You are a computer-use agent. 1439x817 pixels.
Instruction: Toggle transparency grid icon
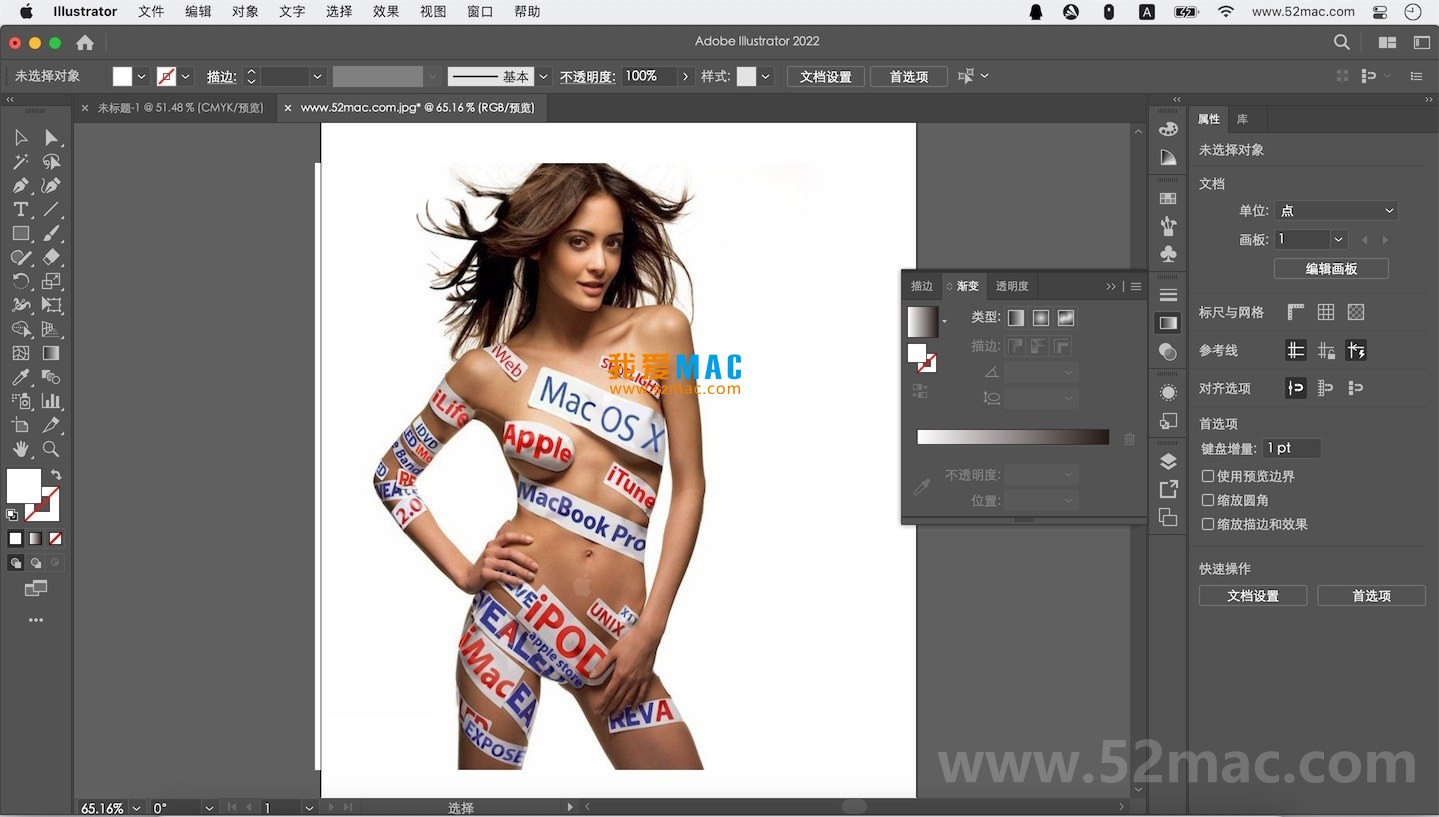pyautogui.click(x=1356, y=312)
